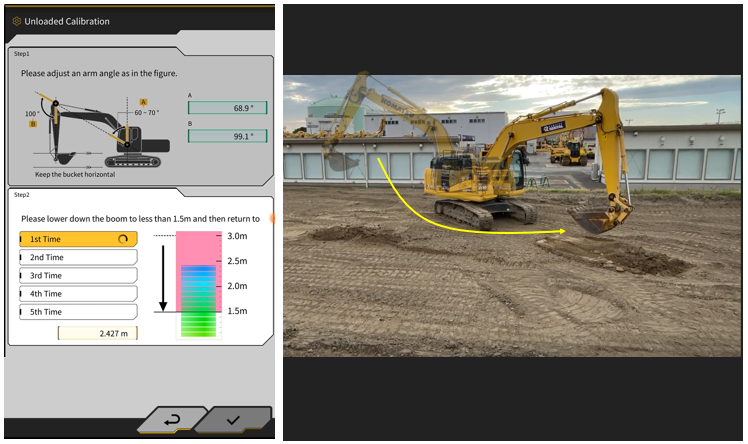The image size is (748, 444).
Task: Open the excavator swing photo
Action: click(511, 215)
